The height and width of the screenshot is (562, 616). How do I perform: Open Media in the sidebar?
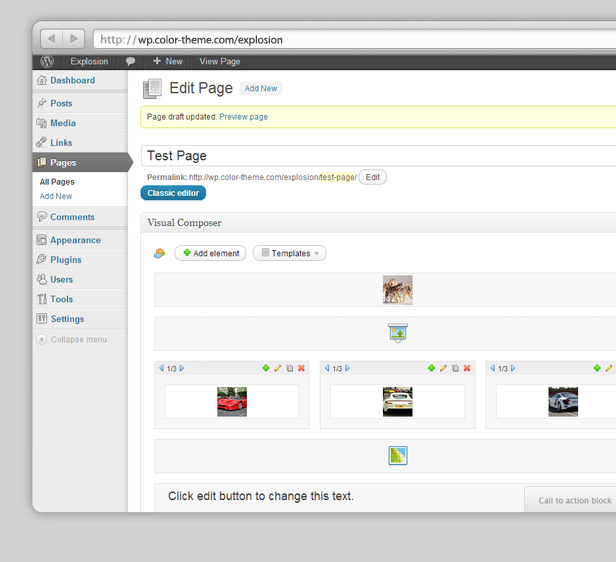pyautogui.click(x=80, y=123)
